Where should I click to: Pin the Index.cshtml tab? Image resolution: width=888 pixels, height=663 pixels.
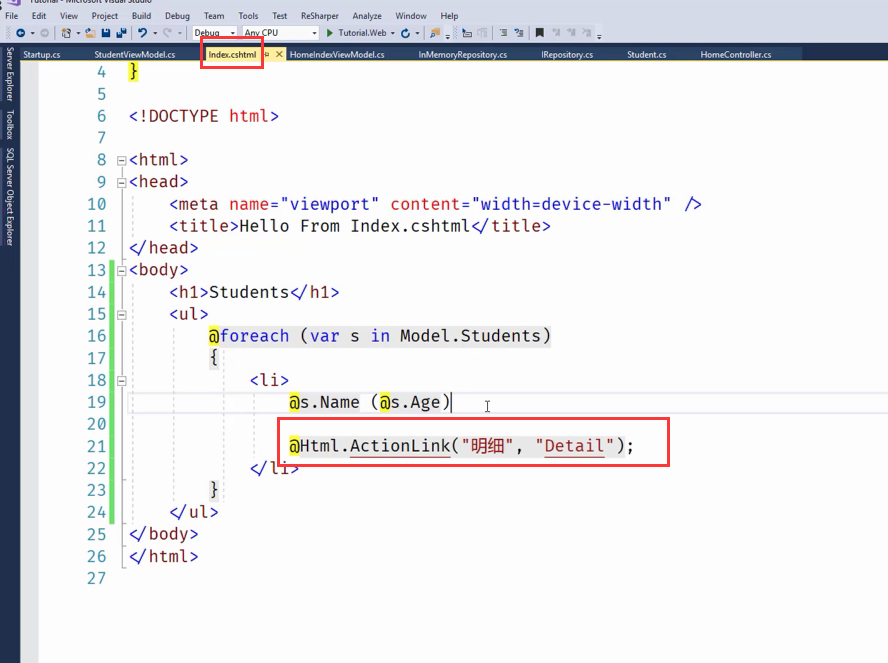click(267, 55)
